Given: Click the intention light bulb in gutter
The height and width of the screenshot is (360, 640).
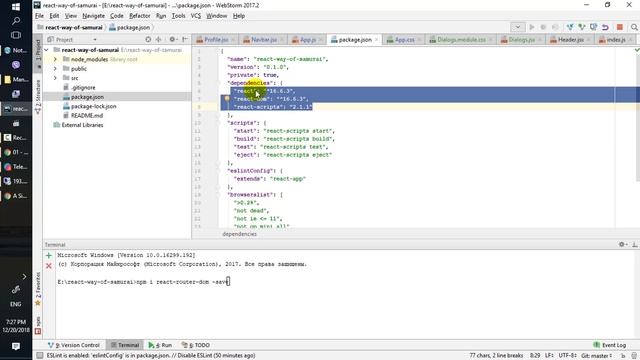Looking at the screenshot, I should pos(227,98).
